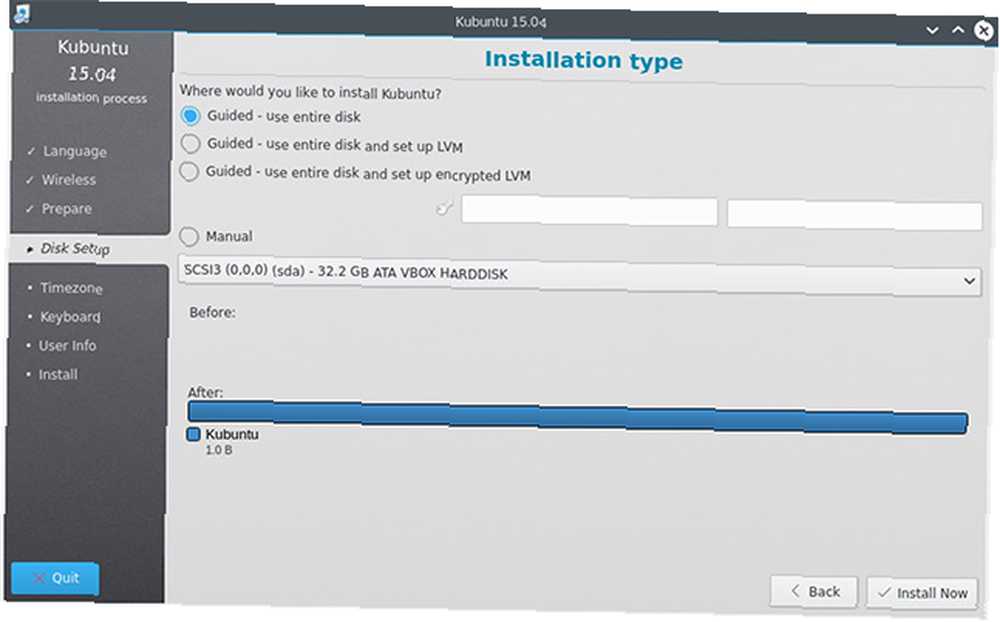Screen dimensions: 1000x622
Task: Select the Disk Setup step
Action: [75, 249]
